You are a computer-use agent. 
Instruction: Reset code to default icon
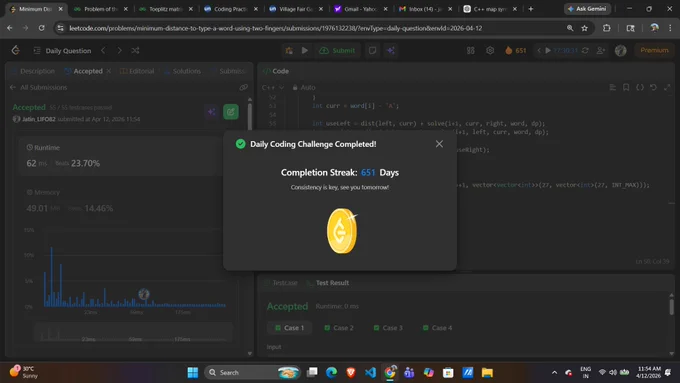click(x=653, y=87)
